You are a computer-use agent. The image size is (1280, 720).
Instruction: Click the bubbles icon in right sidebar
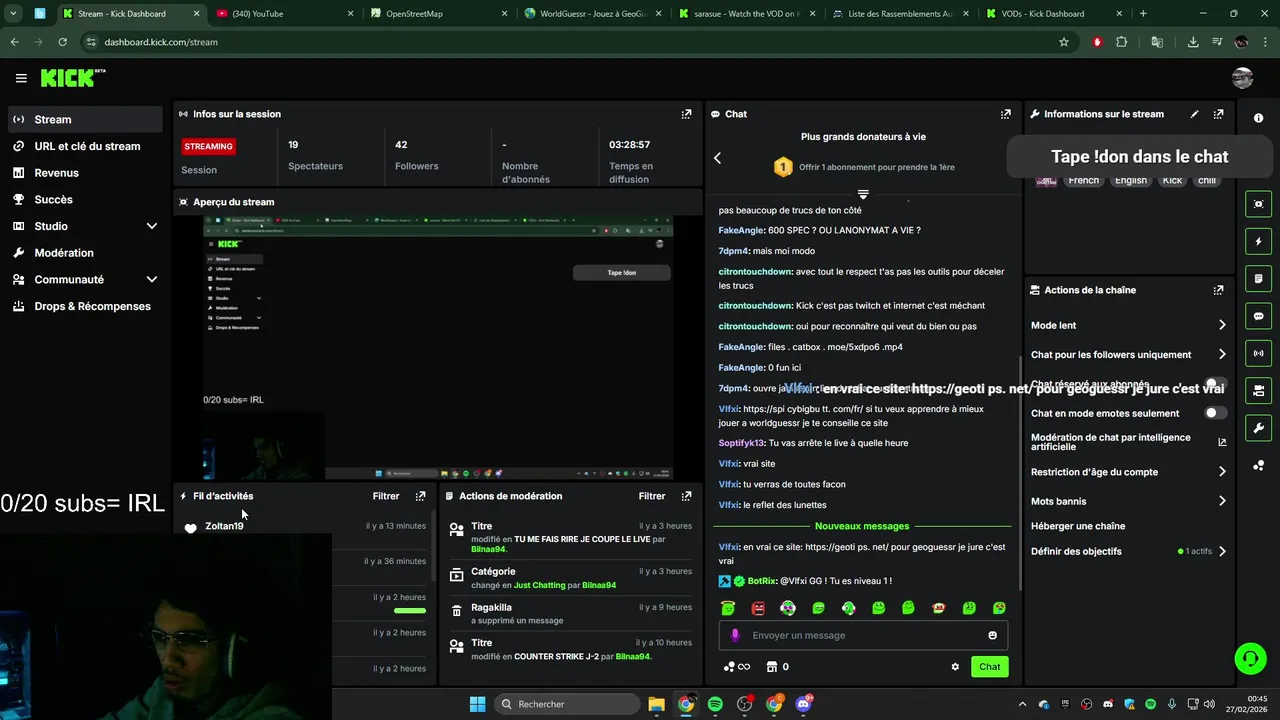(1258, 465)
